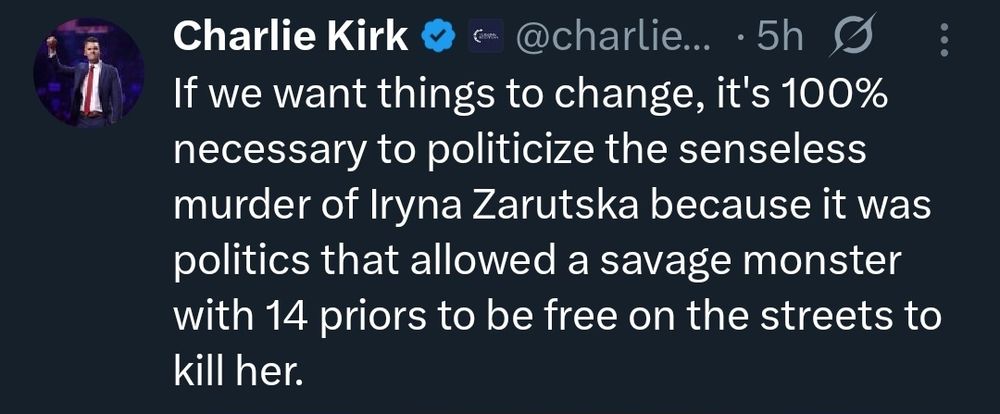Click the text "100%" in the tweet
Image resolution: width=1000 pixels, height=414 pixels.
coord(829,96)
